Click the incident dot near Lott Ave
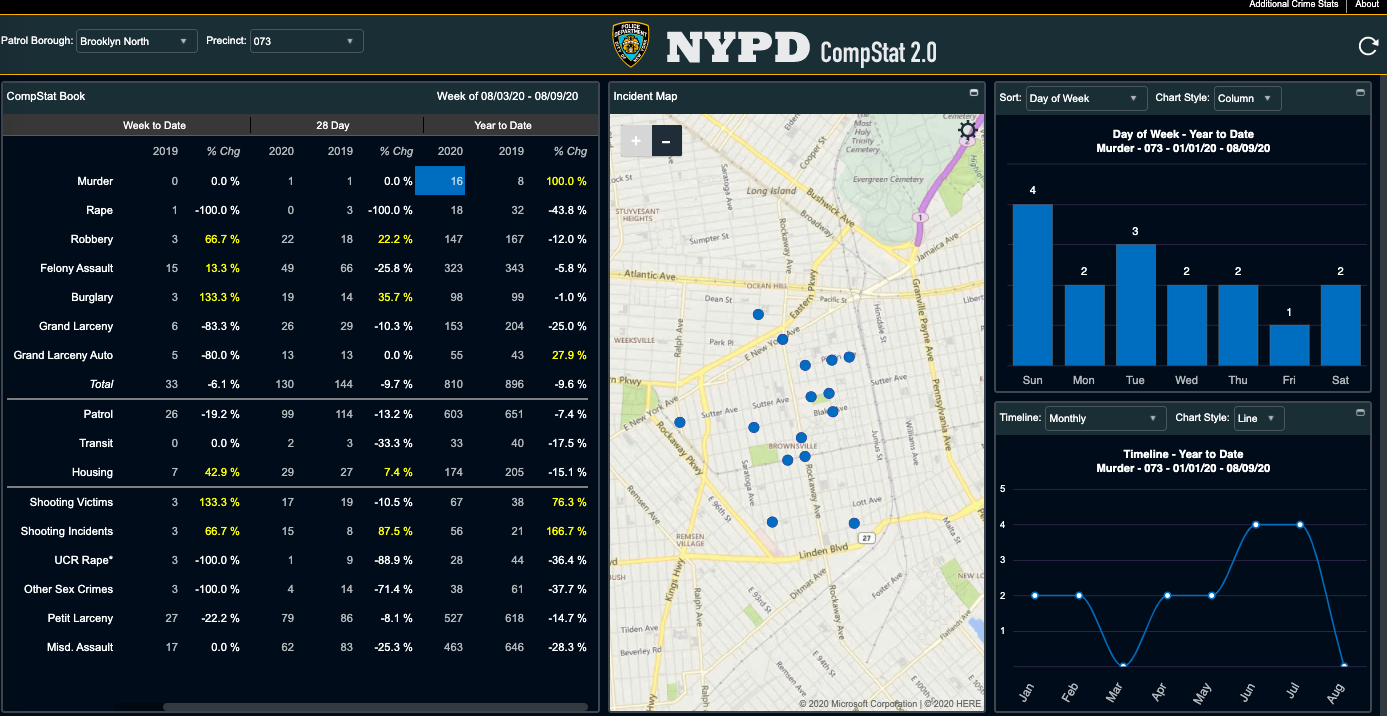 854,523
